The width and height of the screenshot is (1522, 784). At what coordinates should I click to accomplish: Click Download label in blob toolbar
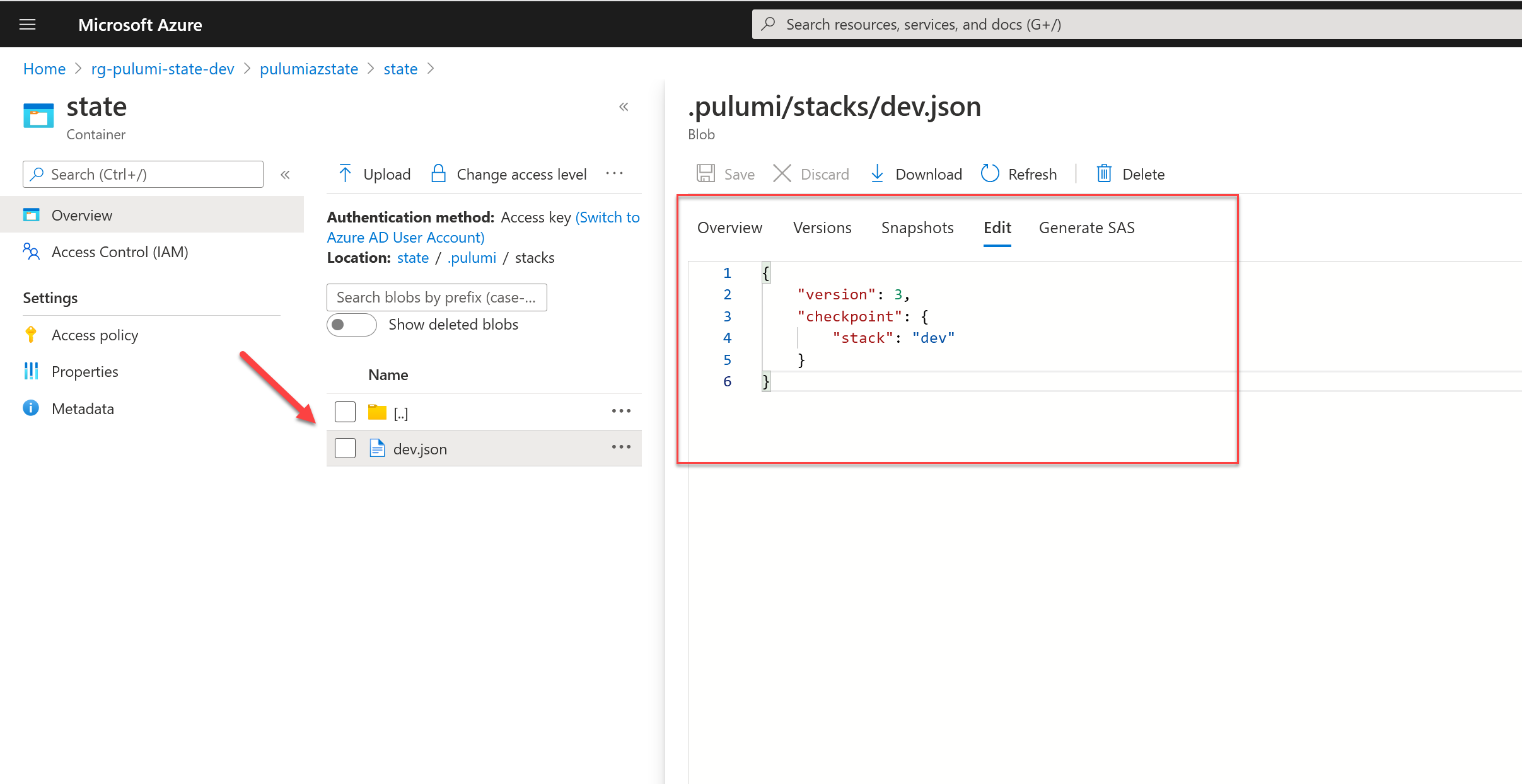pos(929,175)
